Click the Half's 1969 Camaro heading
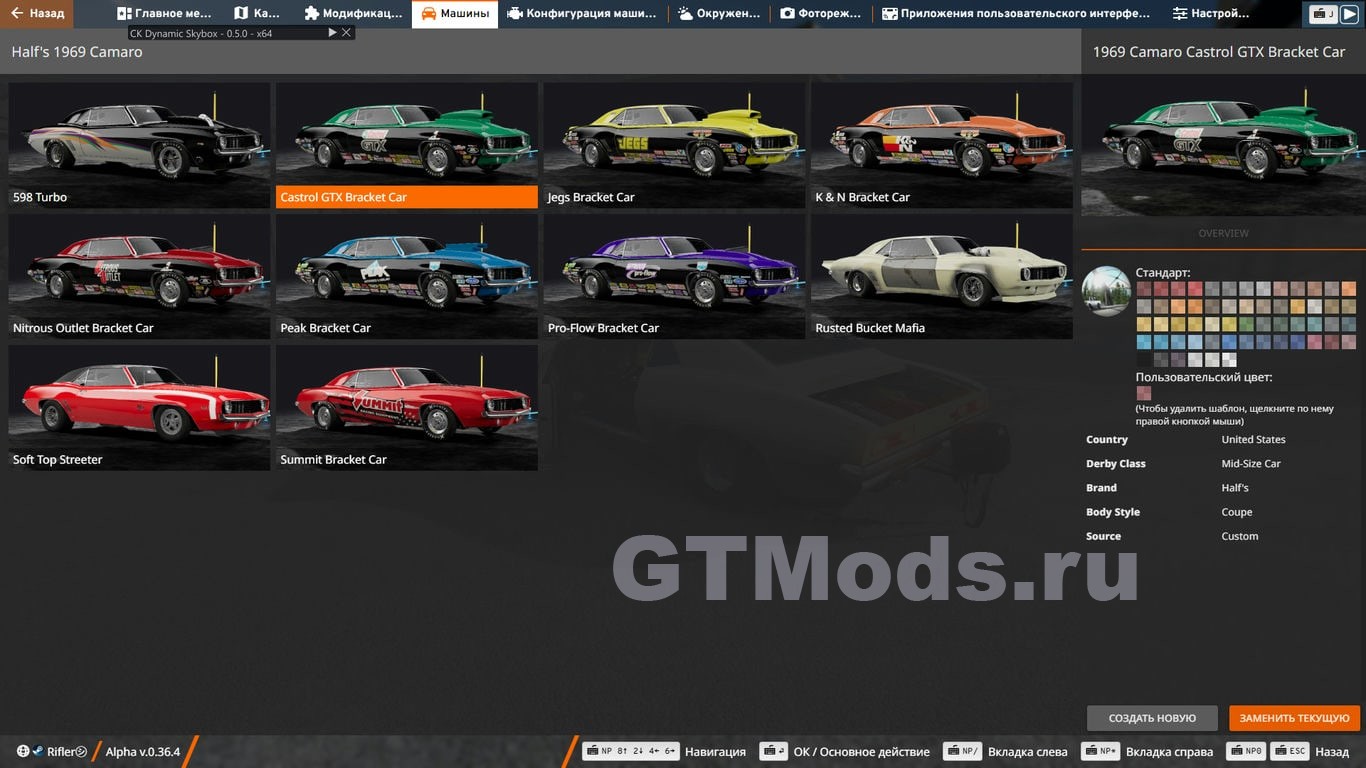This screenshot has height=768, width=1366. click(77, 52)
